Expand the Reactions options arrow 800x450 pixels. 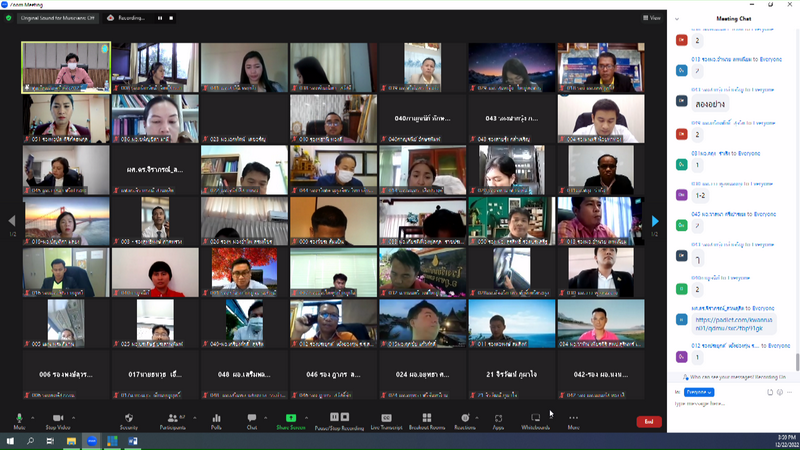(477, 418)
